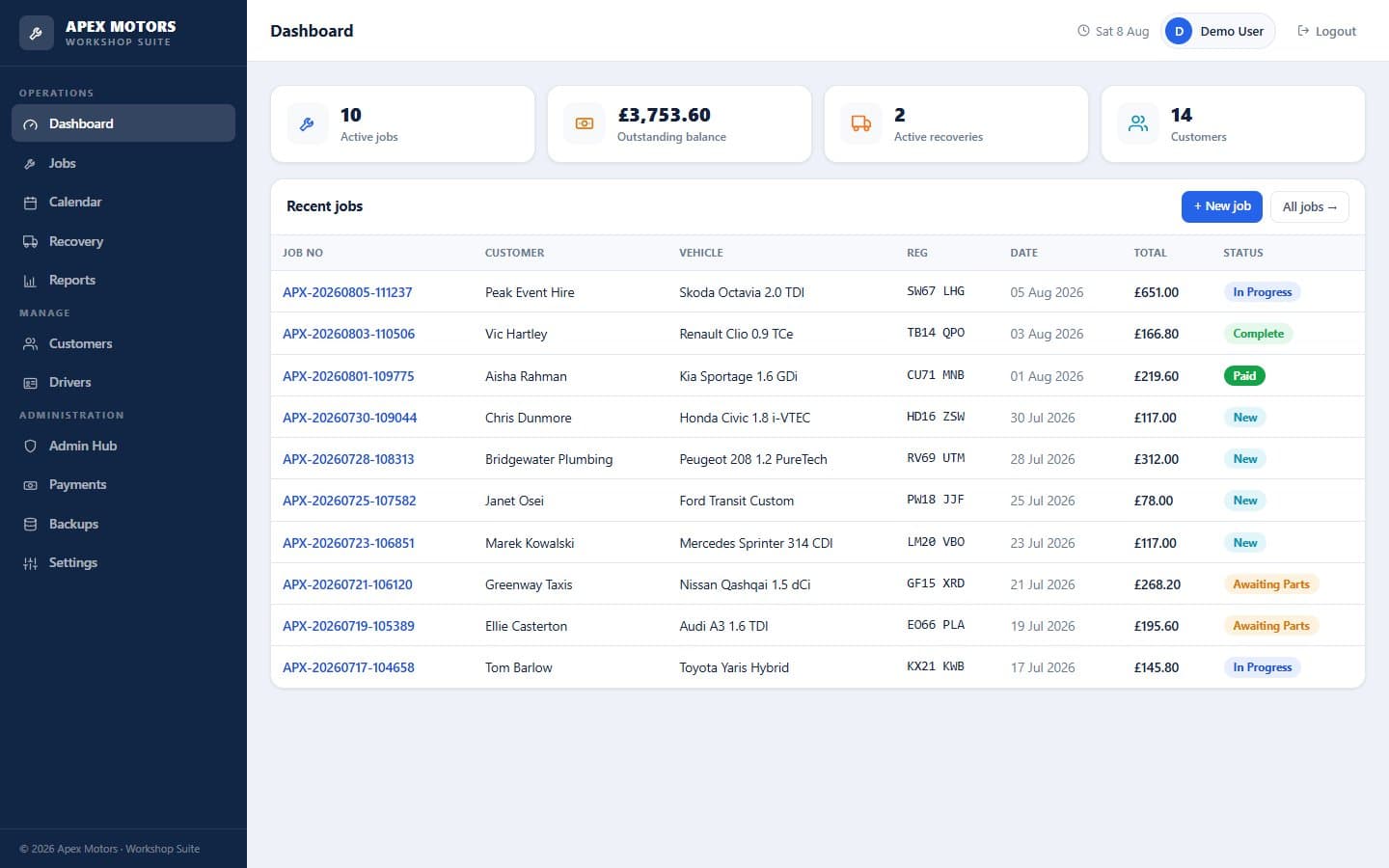The height and width of the screenshot is (868, 1389).
Task: Click vehicle text Mercedes Sprinter 314 CDI
Action: 756,543
